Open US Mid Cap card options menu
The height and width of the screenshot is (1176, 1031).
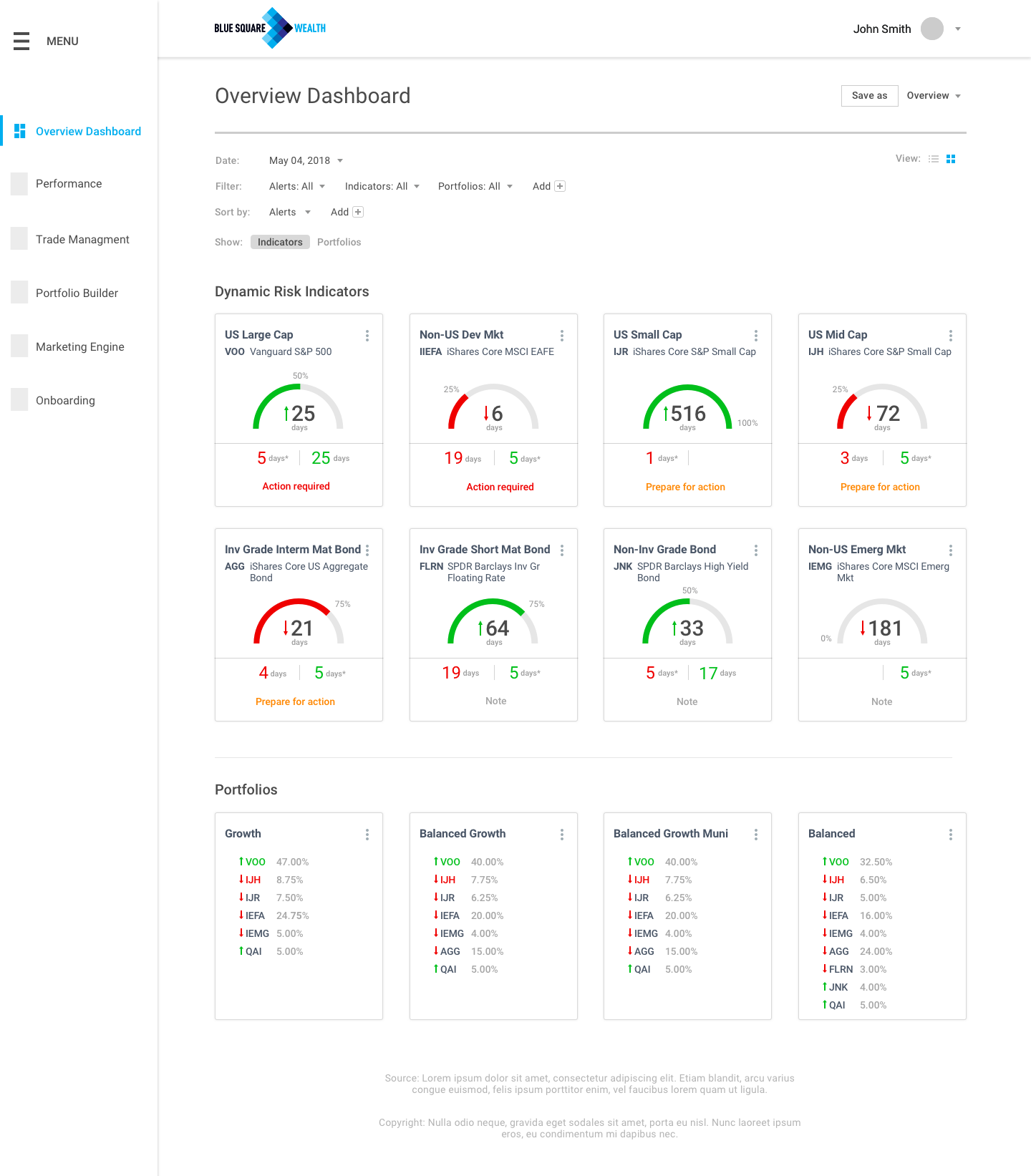click(951, 336)
